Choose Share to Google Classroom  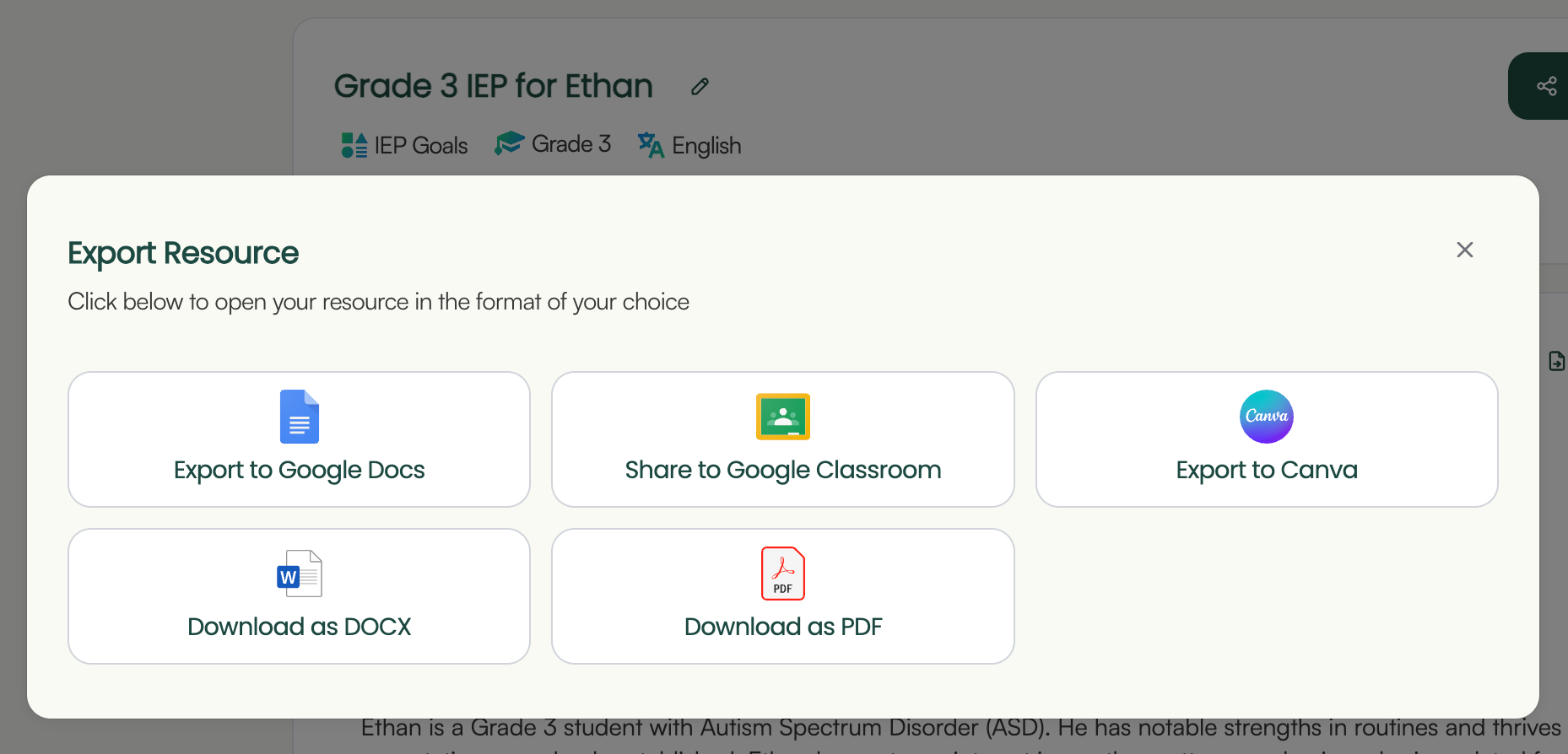pos(782,470)
